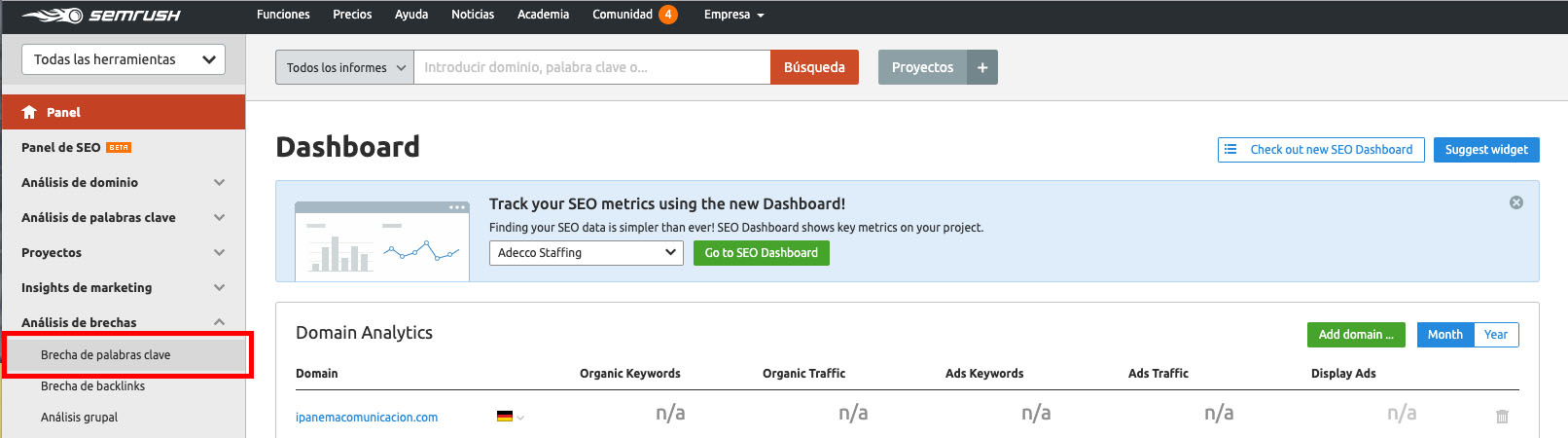Open Todos los informes dropdown
Screen dimensions: 1568x438
click(345, 67)
